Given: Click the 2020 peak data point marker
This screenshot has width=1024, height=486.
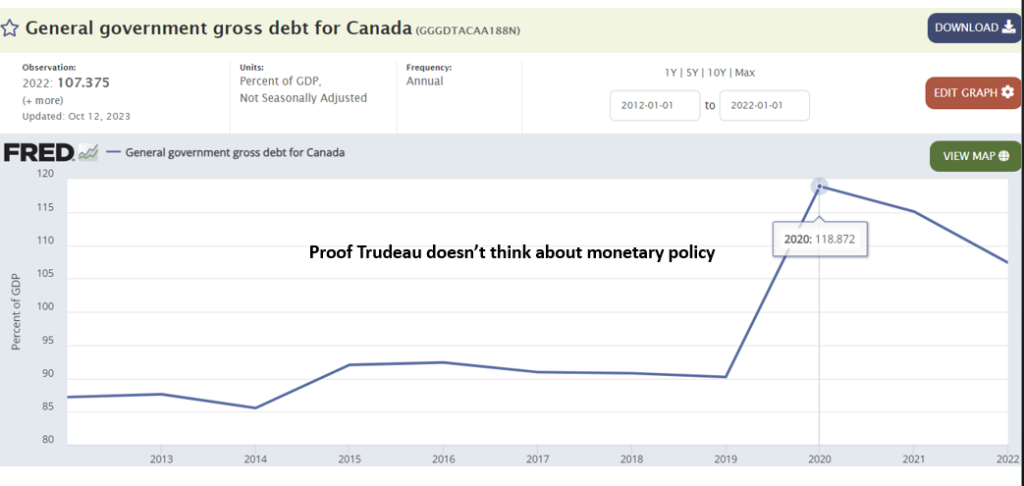Looking at the screenshot, I should tap(820, 186).
